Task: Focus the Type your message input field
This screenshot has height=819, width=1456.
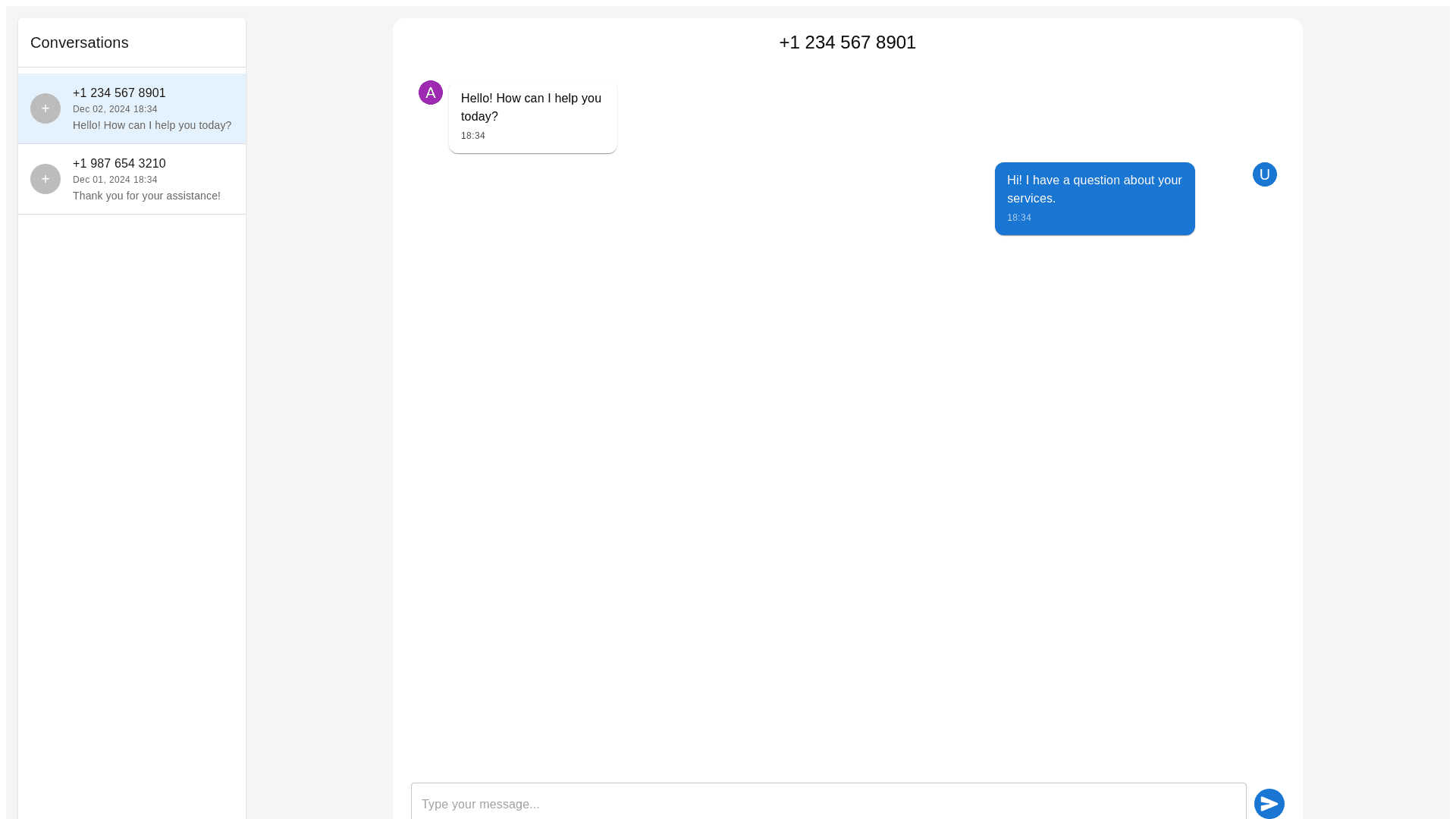Action: point(828,803)
